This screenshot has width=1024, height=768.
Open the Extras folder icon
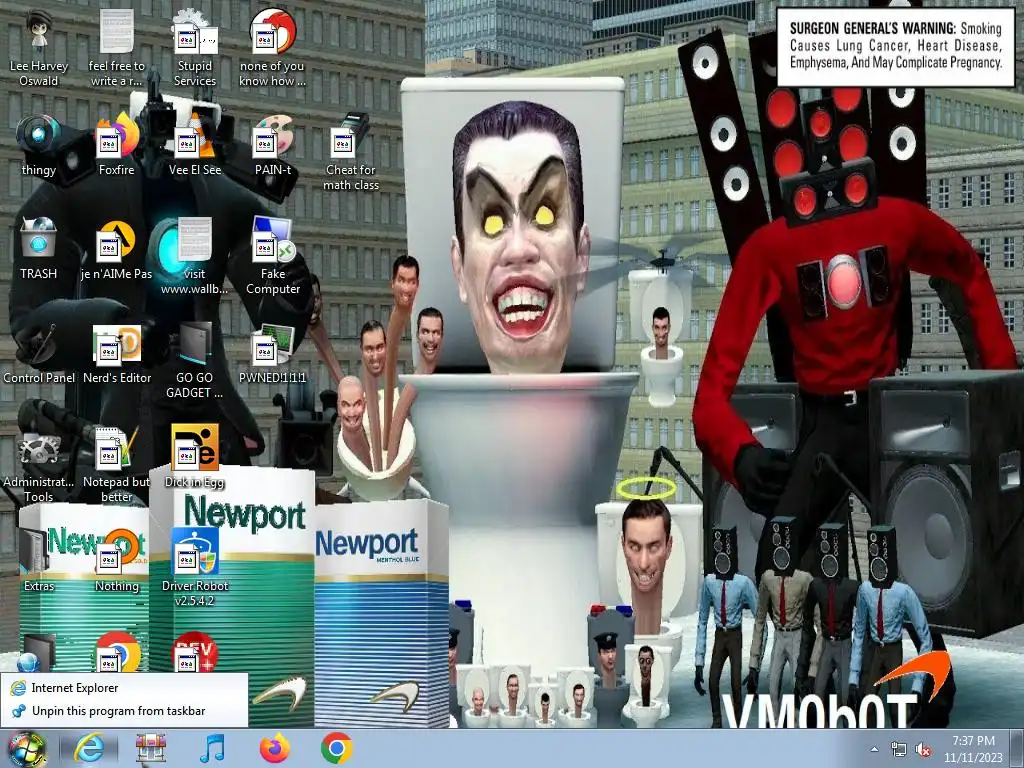pos(39,560)
